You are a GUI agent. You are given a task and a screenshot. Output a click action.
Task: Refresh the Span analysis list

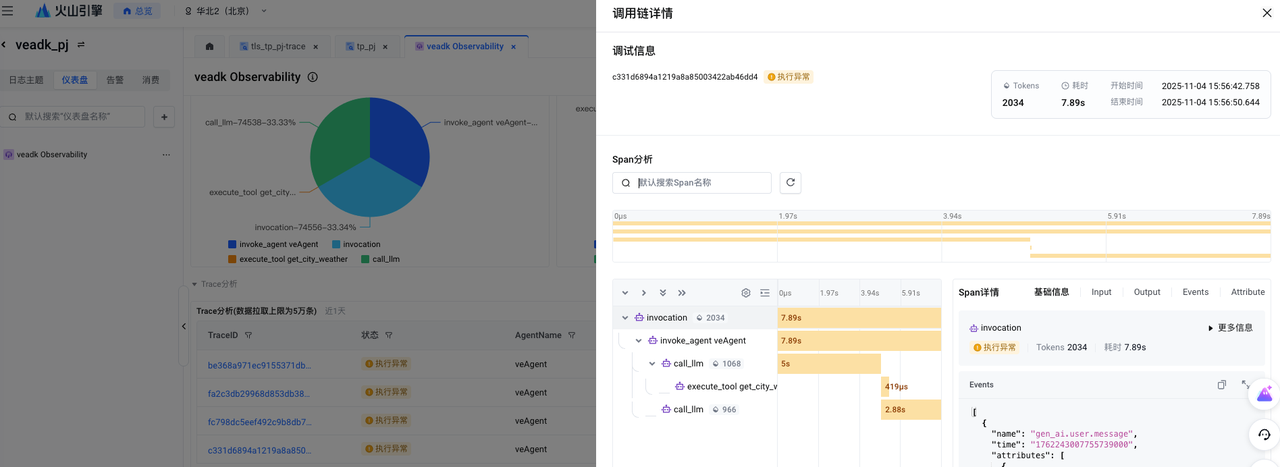coord(790,183)
